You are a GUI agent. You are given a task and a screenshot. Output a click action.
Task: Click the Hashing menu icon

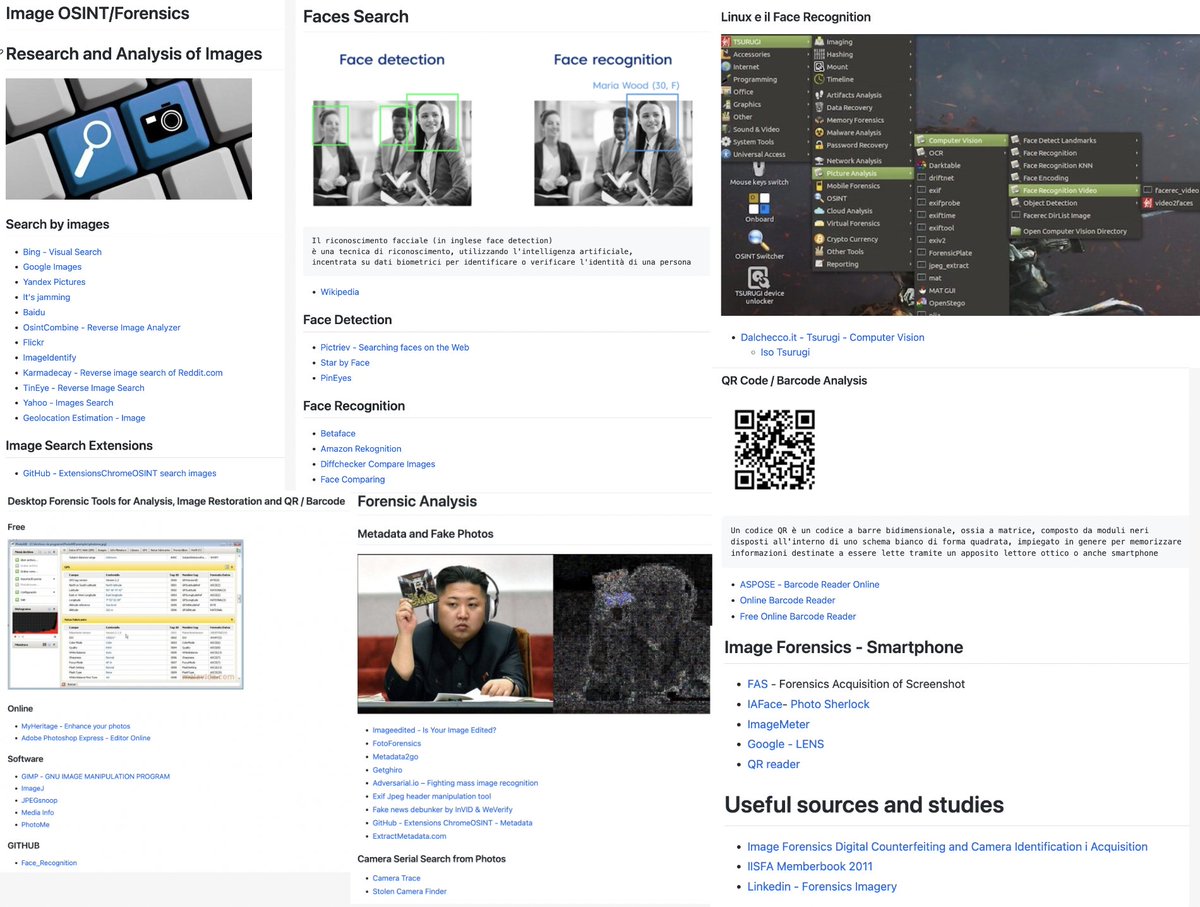tap(818, 55)
